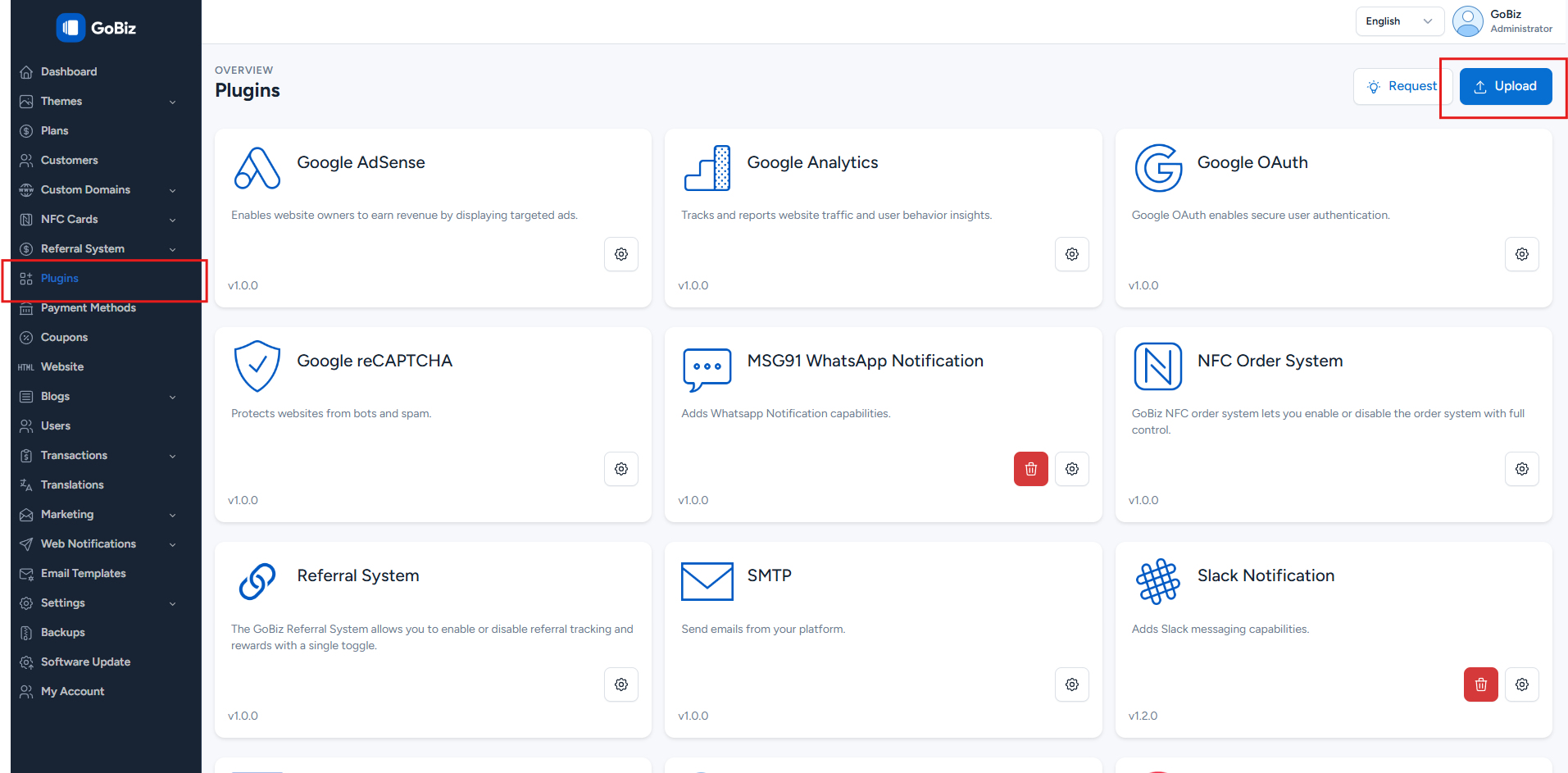Click the Slack Notification plugin title
The height and width of the screenshot is (773, 1568).
point(1266,575)
